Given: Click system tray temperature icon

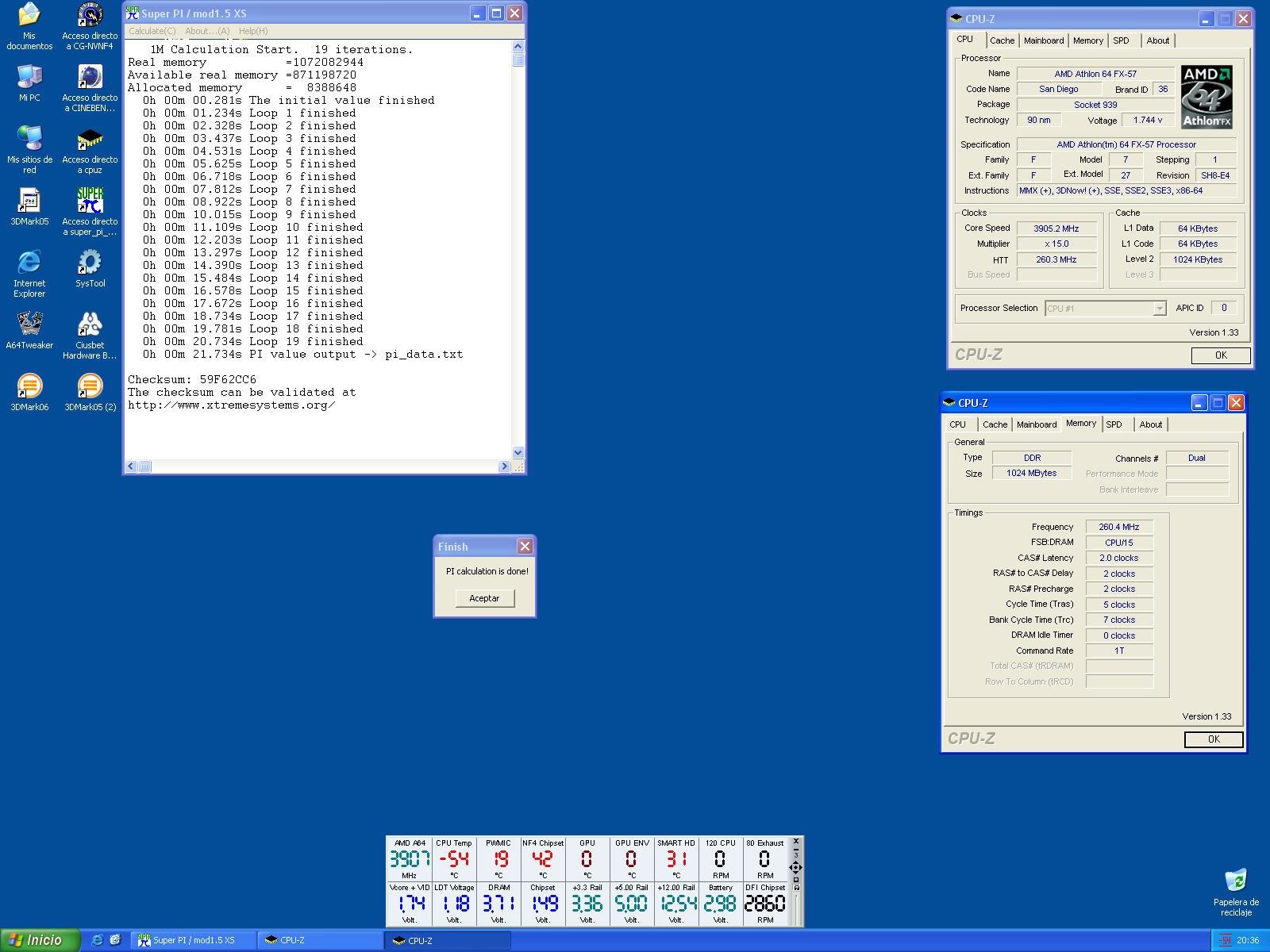Looking at the screenshot, I should 1225,940.
